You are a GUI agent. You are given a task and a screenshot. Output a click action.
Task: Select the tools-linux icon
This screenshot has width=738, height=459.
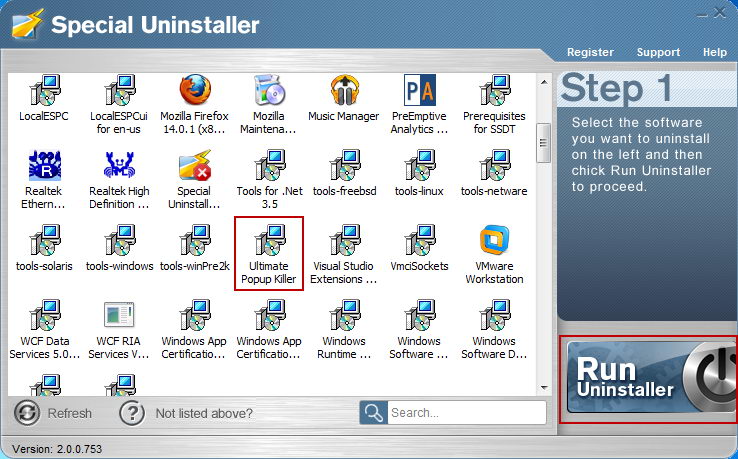[x=419, y=165]
